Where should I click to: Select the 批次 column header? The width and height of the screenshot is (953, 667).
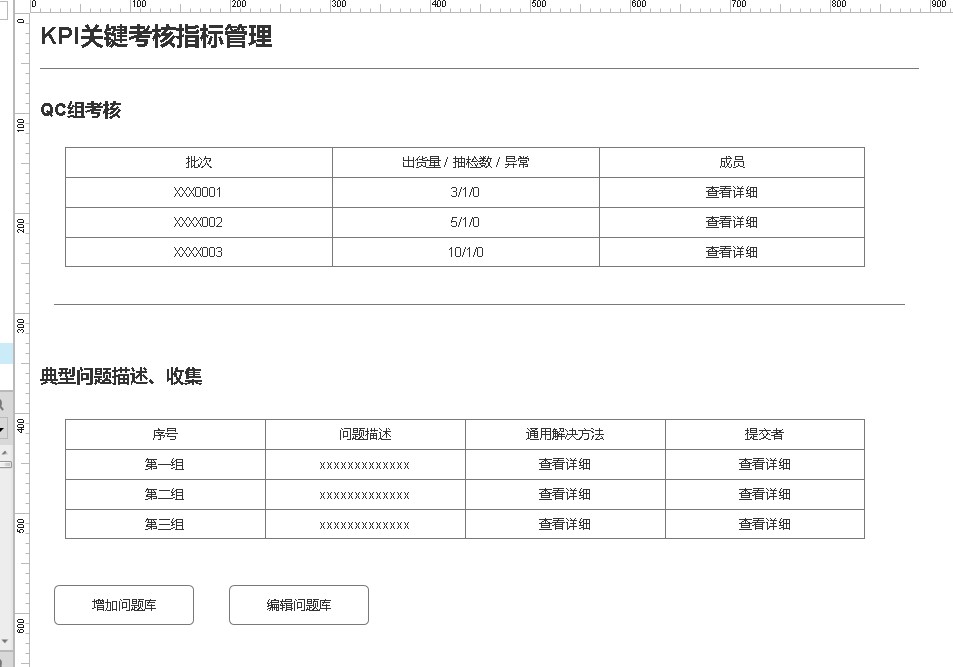coord(198,162)
